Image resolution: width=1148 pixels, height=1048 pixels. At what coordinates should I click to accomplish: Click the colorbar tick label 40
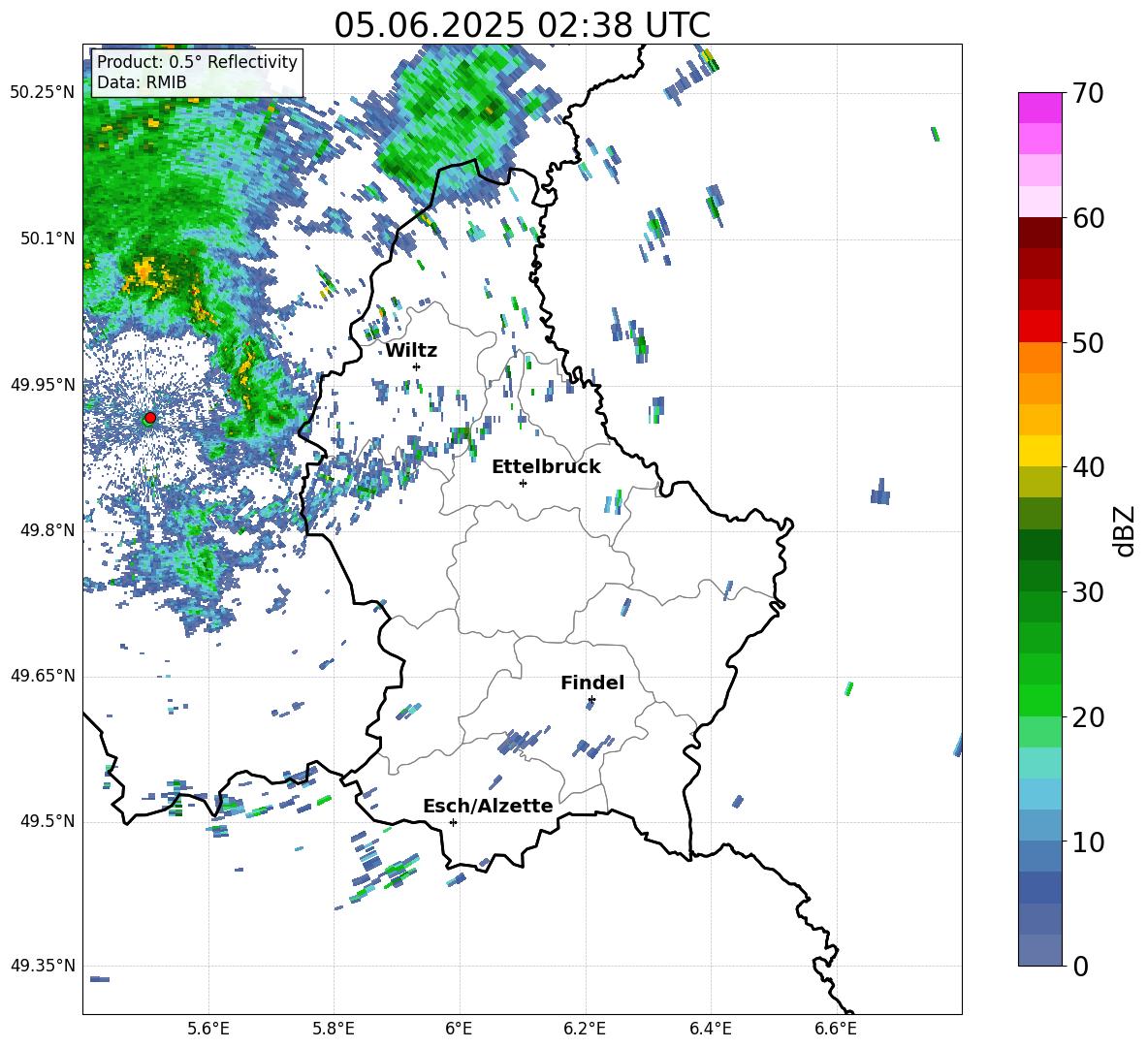pyautogui.click(x=1088, y=467)
